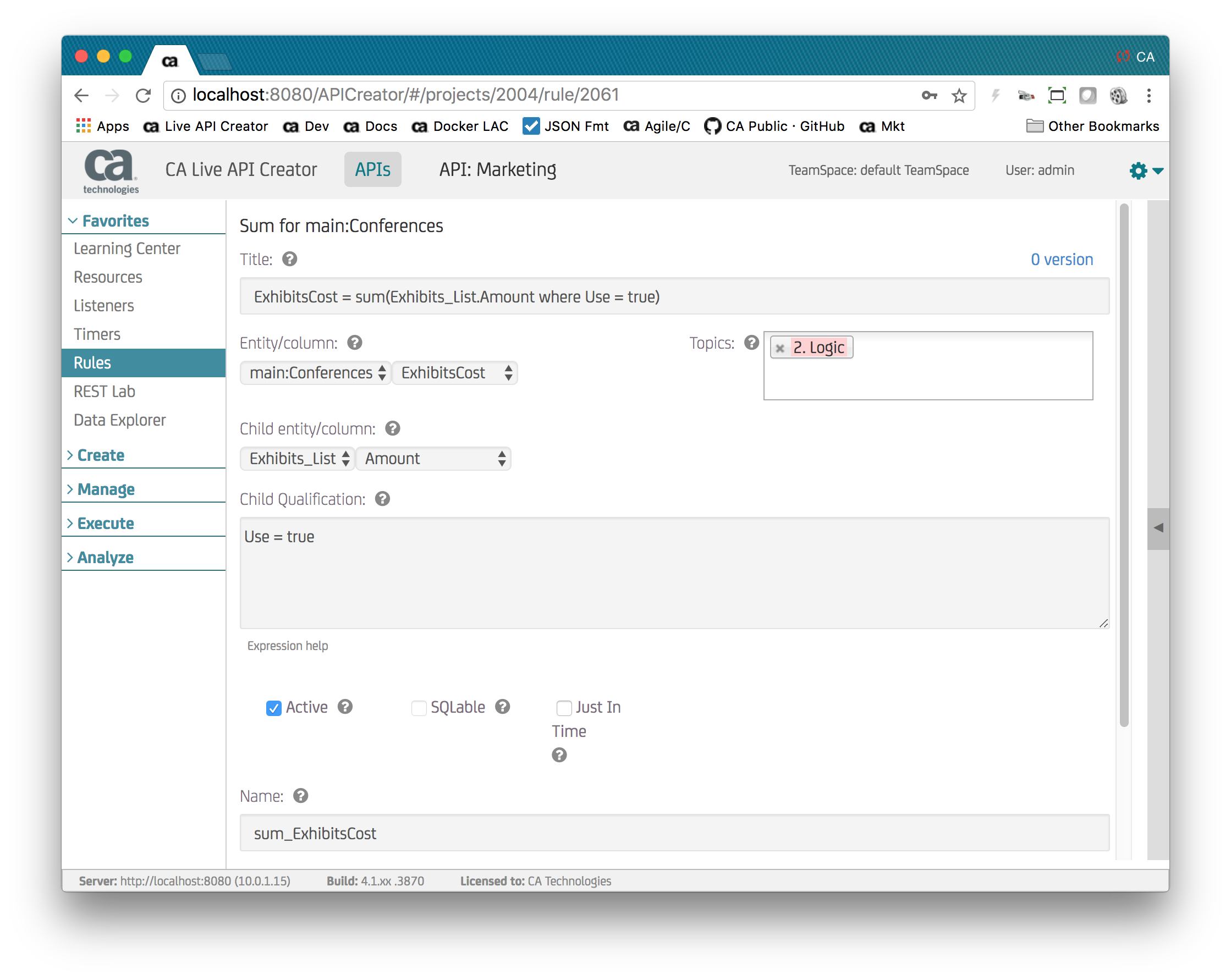Click help icon next to Child Qualification

click(382, 499)
